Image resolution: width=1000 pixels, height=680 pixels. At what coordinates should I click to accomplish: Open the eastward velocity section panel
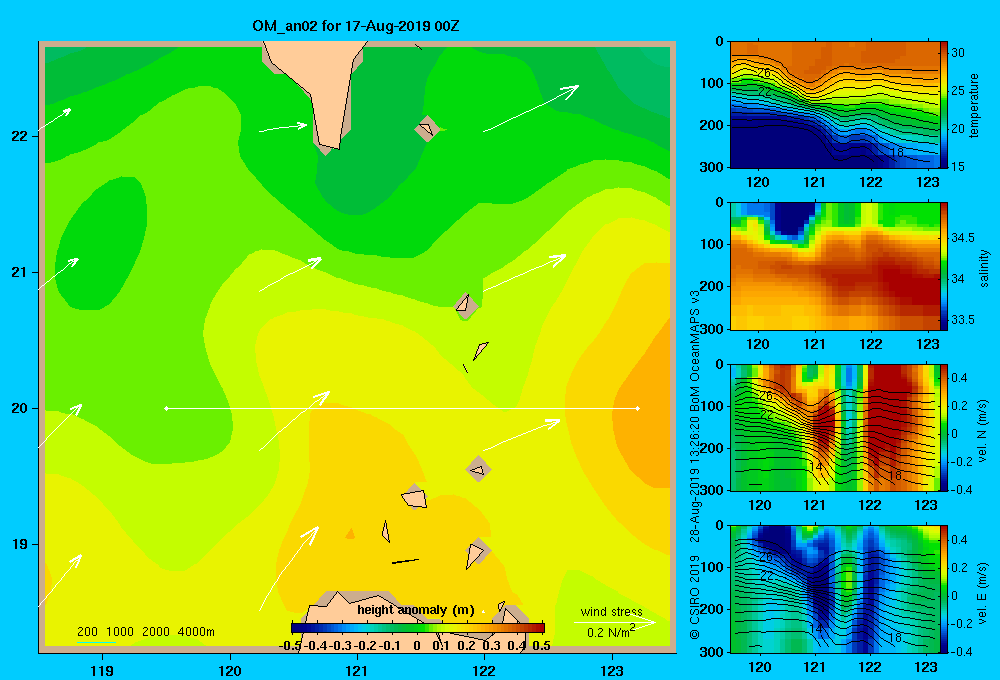point(834,589)
